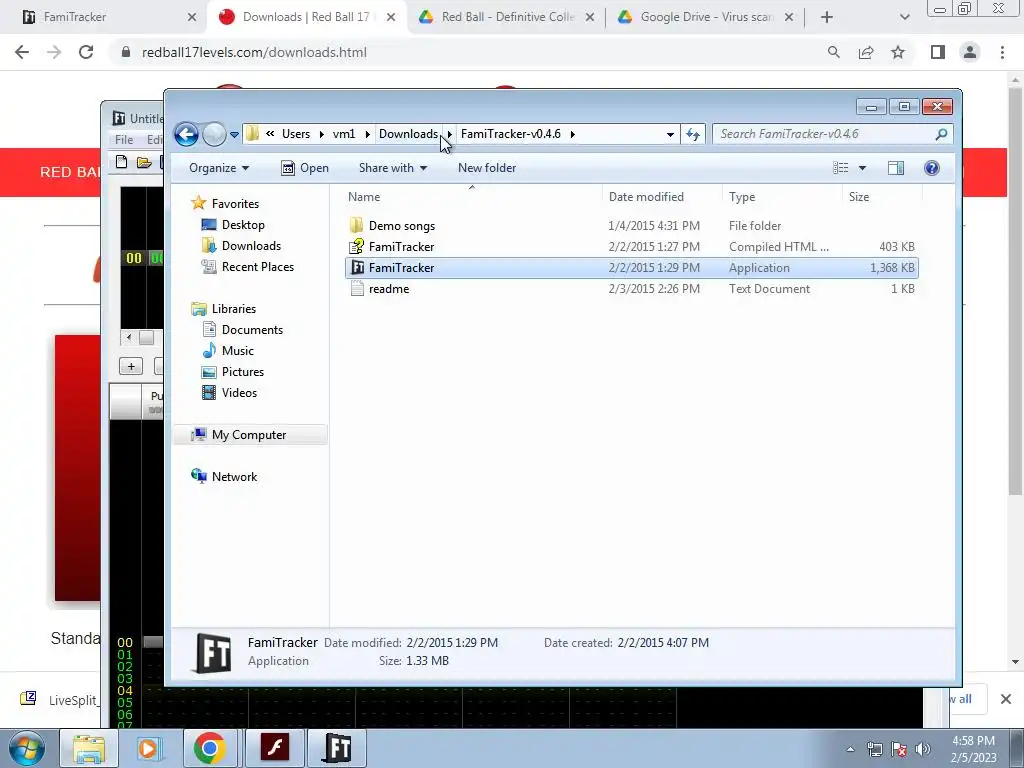The image size is (1024, 768).
Task: Toggle the preview pane icon
Action: 896,168
